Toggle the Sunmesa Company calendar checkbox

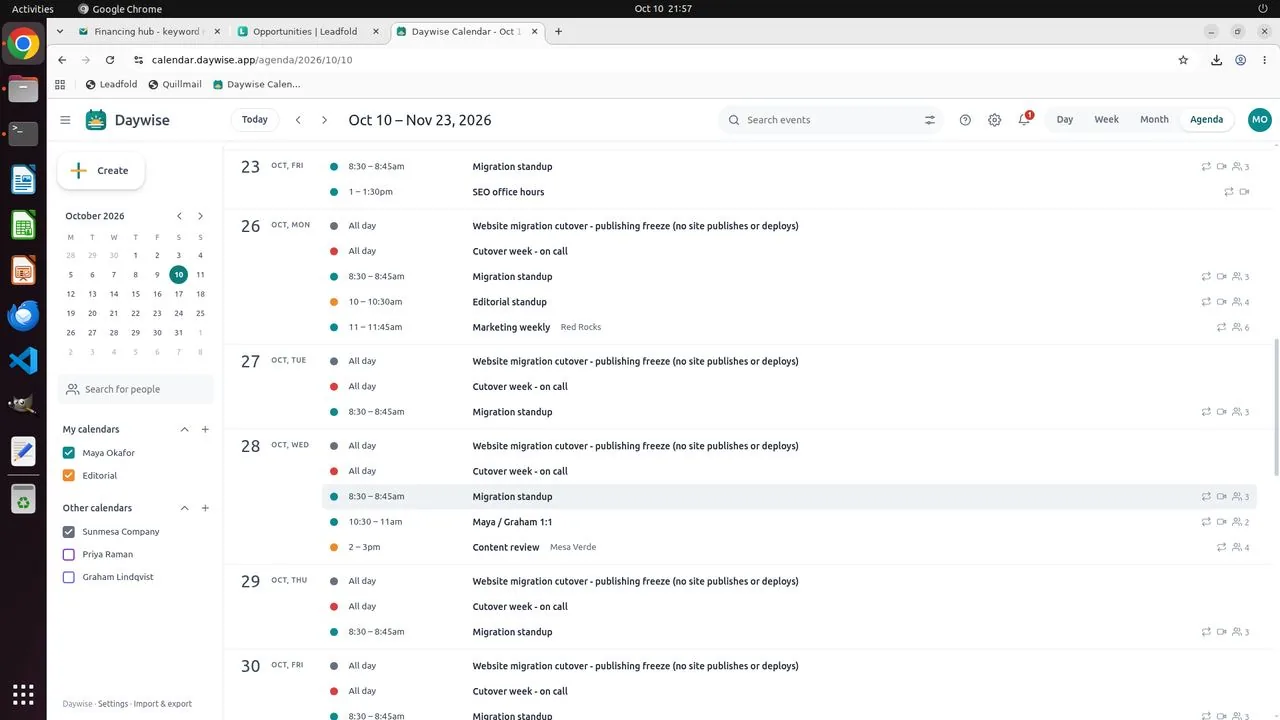click(69, 532)
